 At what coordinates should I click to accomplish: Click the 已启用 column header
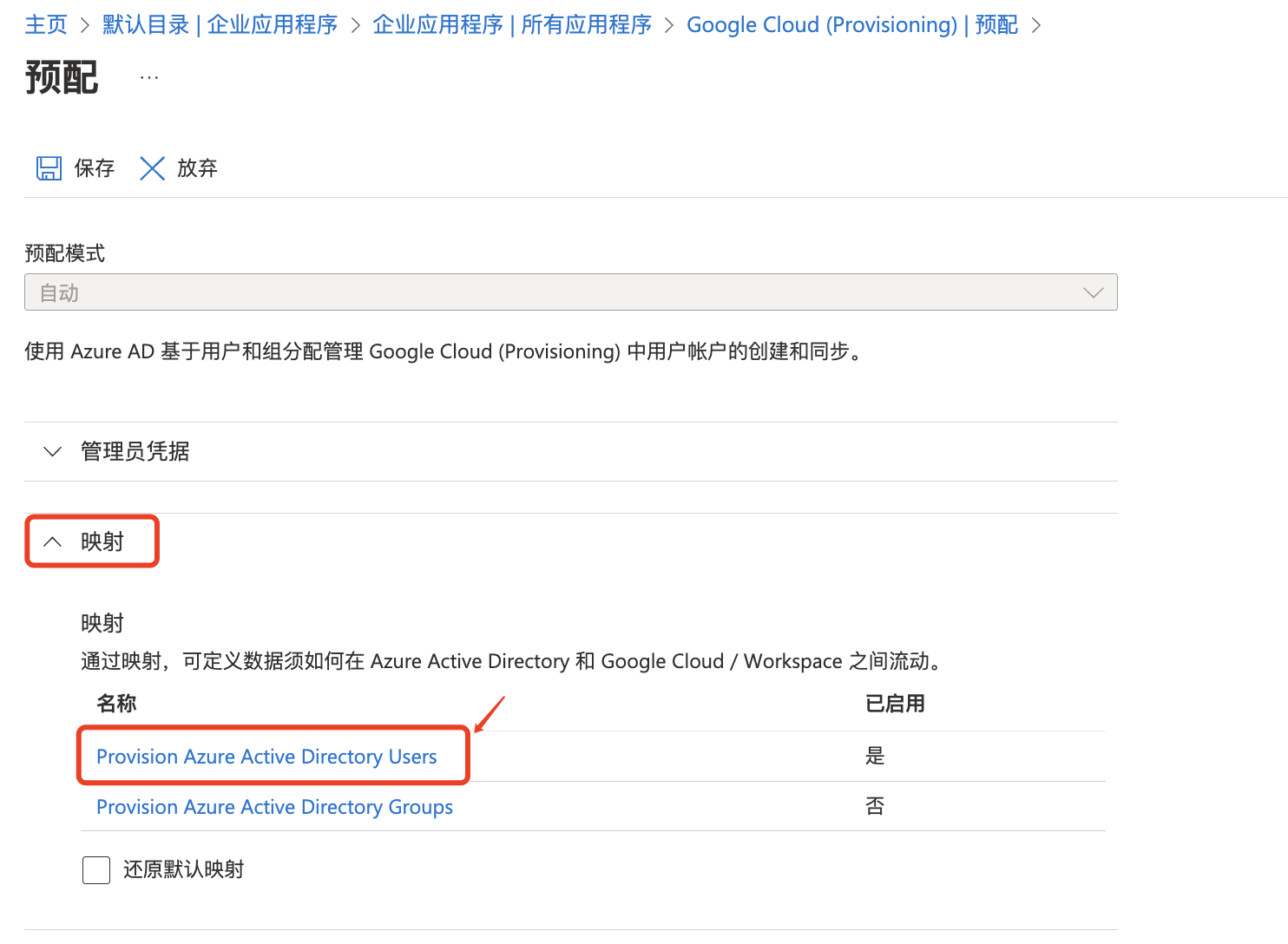tap(895, 704)
